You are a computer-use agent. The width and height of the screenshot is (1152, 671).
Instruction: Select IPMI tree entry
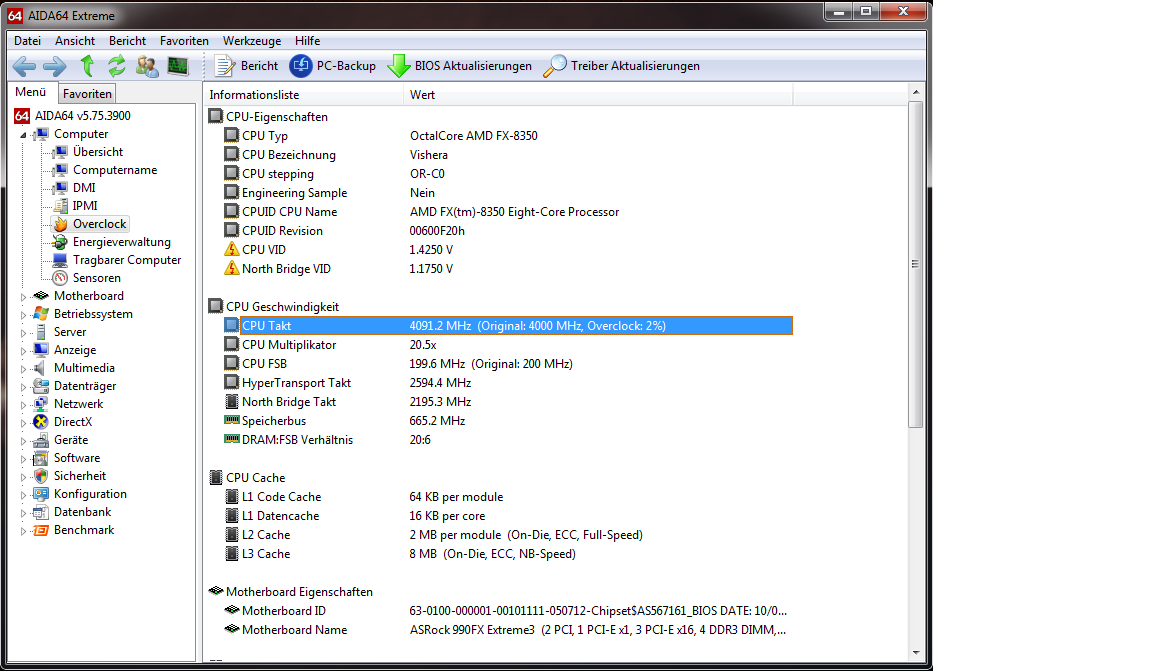point(84,206)
